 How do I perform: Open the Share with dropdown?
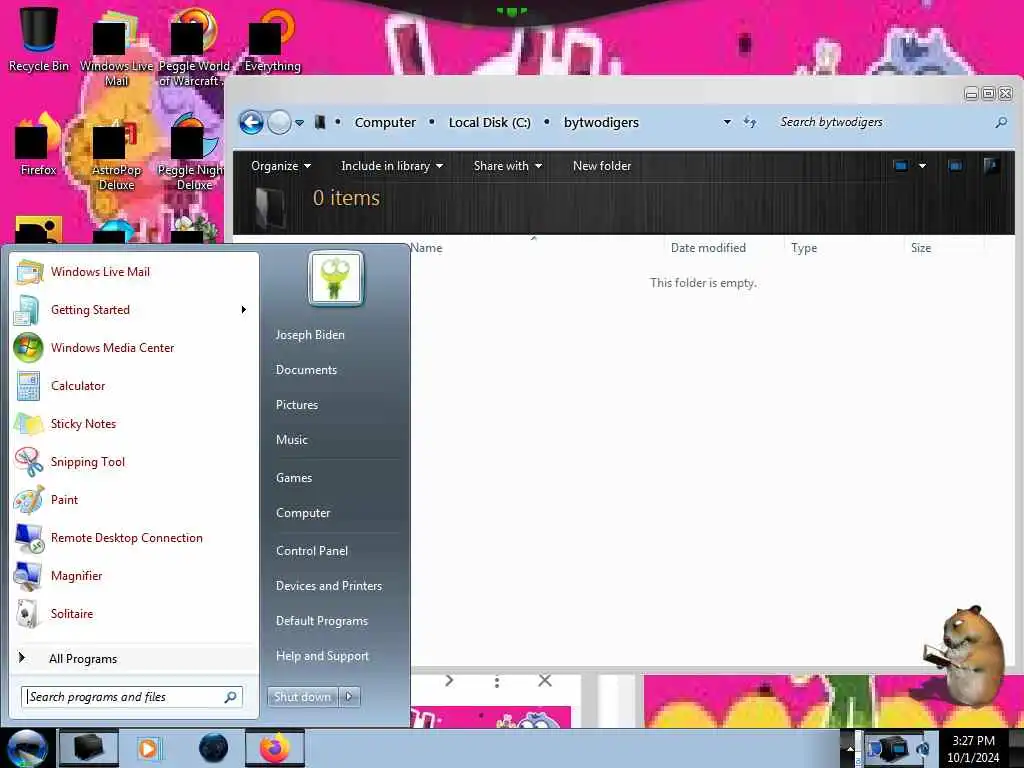point(507,166)
